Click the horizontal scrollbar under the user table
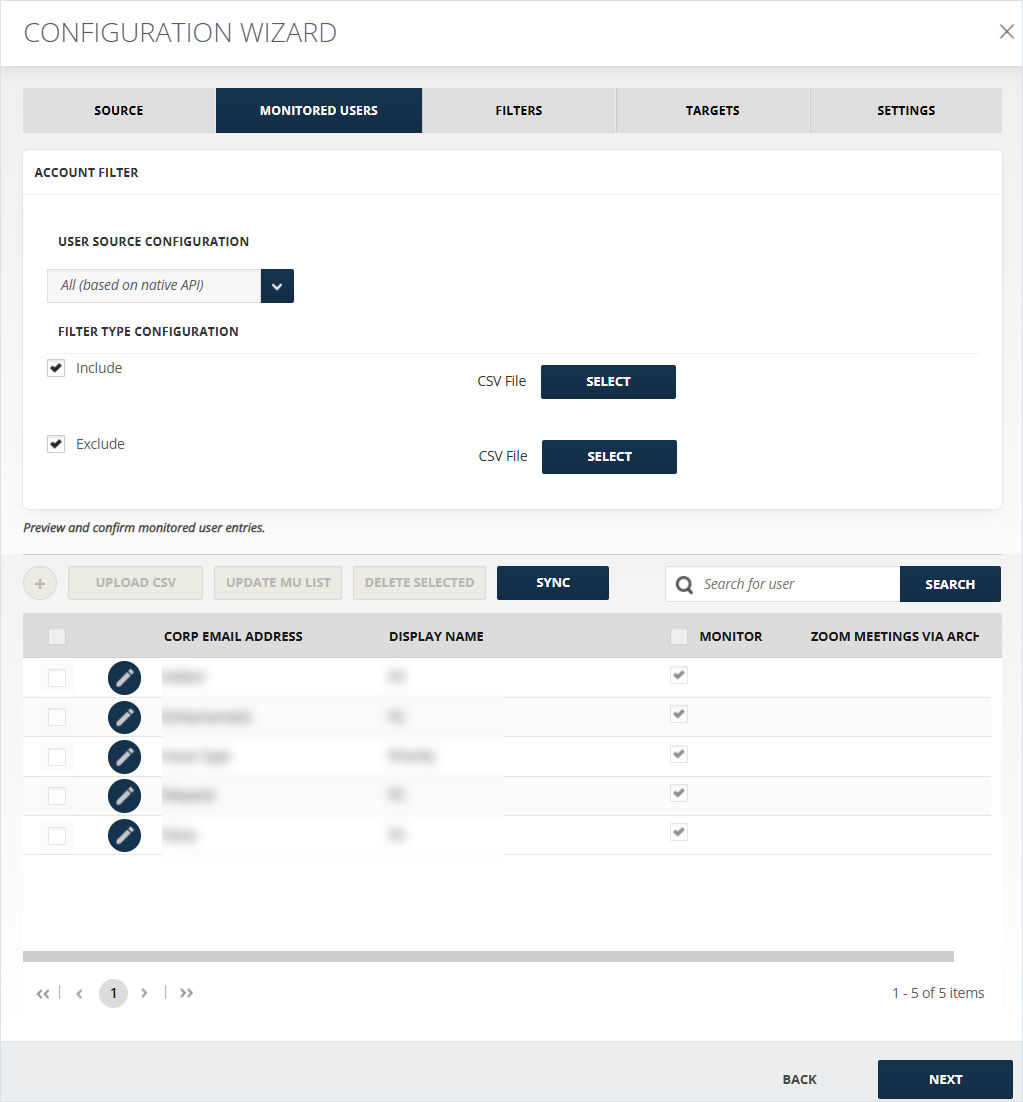This screenshot has width=1023, height=1102. [x=488, y=956]
